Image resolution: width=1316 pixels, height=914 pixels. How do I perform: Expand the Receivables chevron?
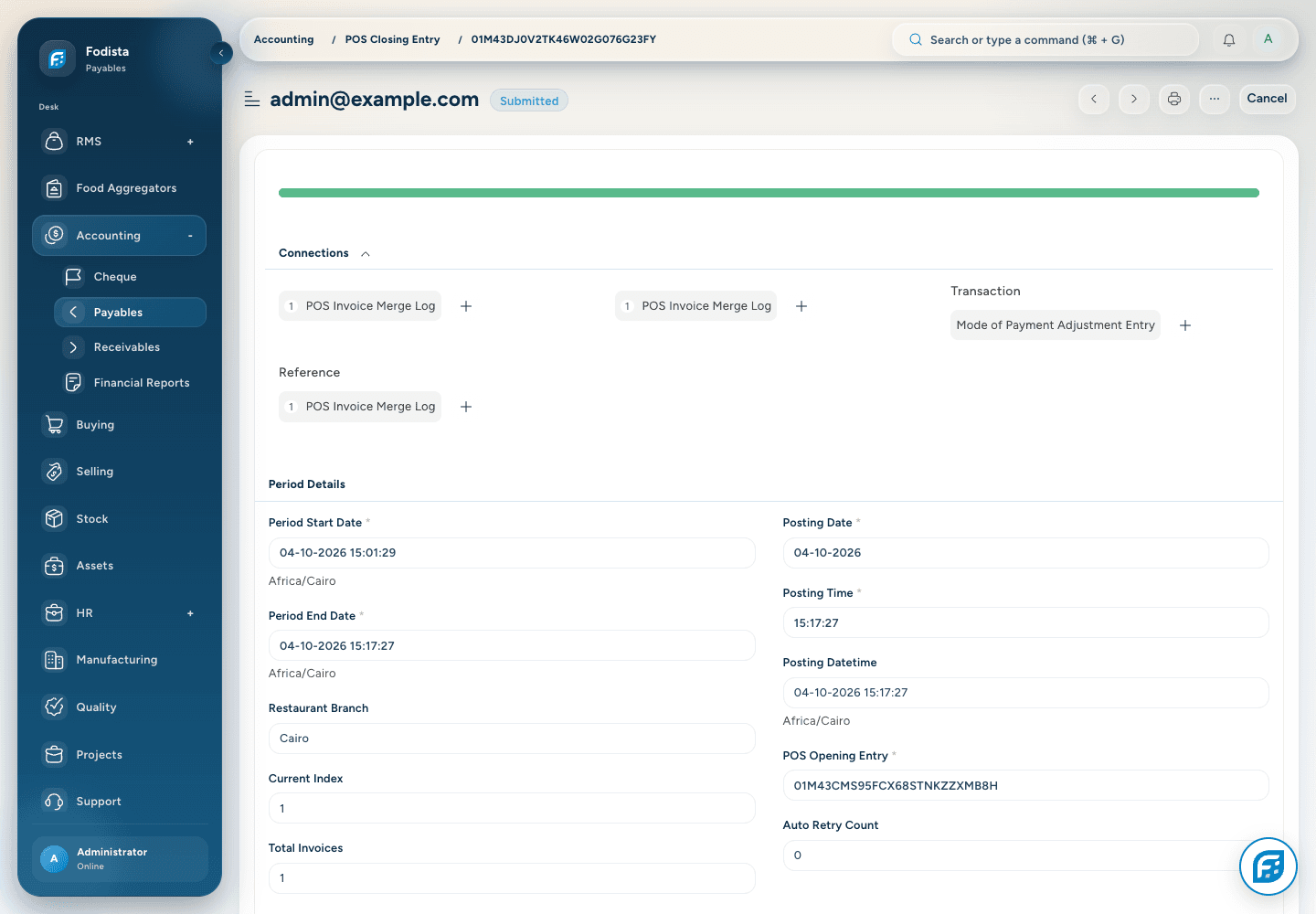click(74, 347)
